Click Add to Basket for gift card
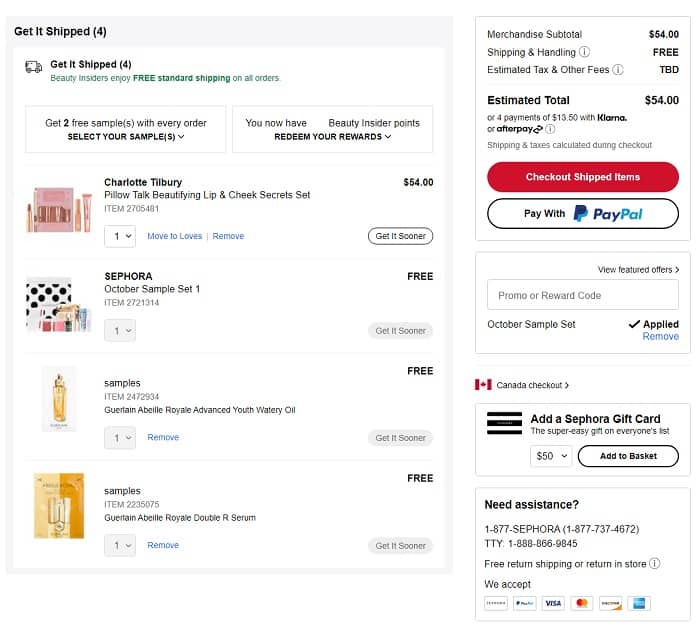 628,456
